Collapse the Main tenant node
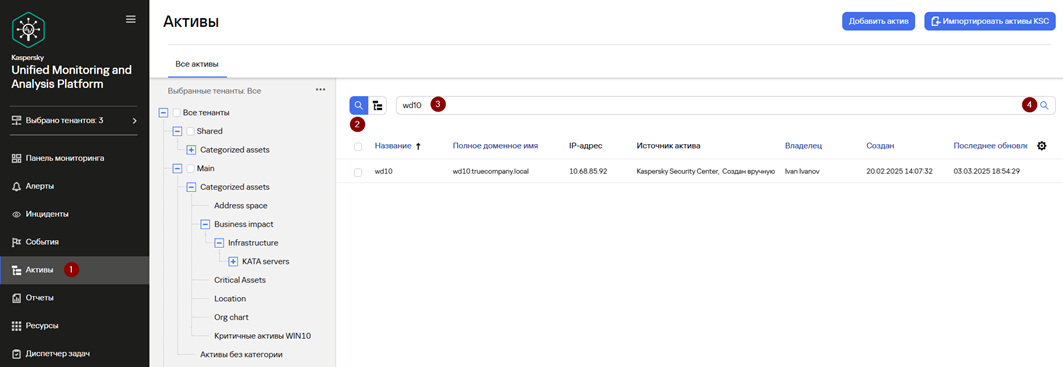Image resolution: width=1063 pixels, height=367 pixels. pos(177,168)
